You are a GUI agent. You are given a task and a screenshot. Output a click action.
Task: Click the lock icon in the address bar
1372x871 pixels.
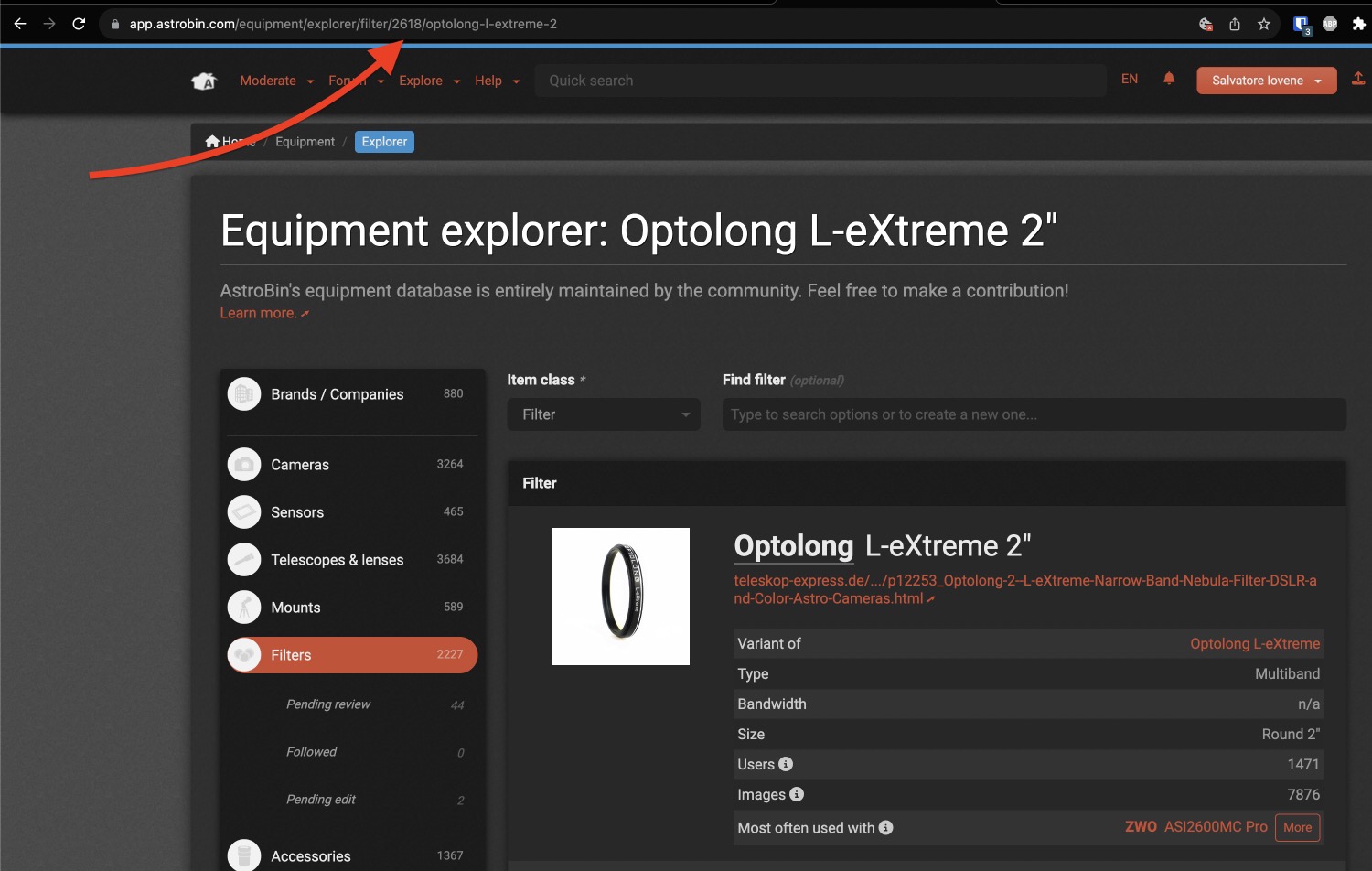coord(115,25)
